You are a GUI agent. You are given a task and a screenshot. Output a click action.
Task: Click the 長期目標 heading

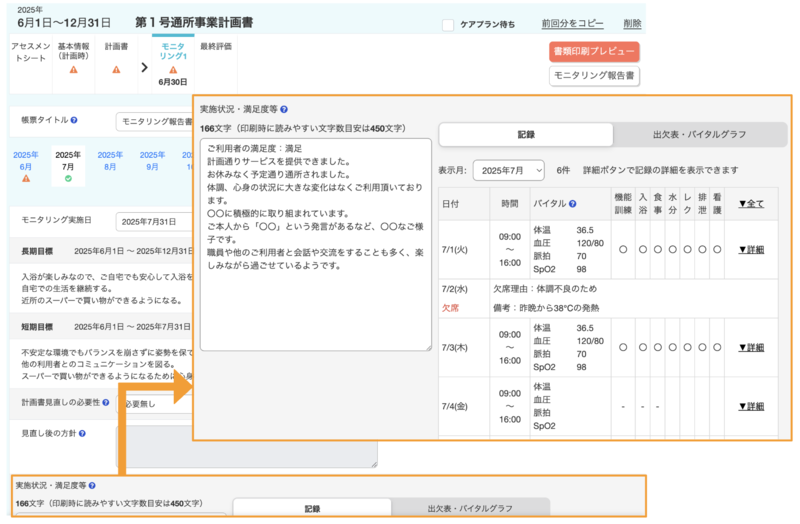pyautogui.click(x=37, y=251)
